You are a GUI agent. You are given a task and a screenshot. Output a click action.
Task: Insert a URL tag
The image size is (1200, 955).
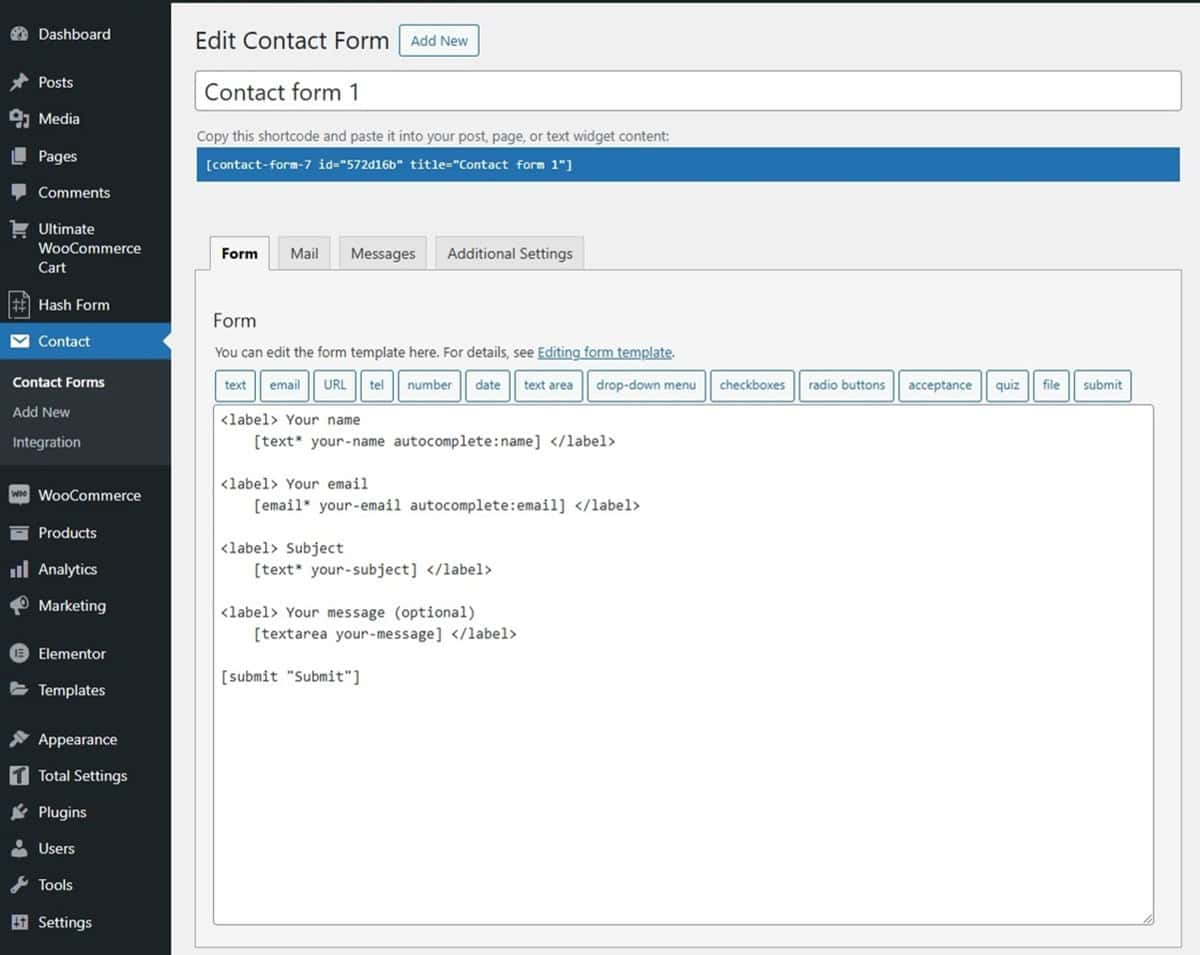tap(335, 385)
